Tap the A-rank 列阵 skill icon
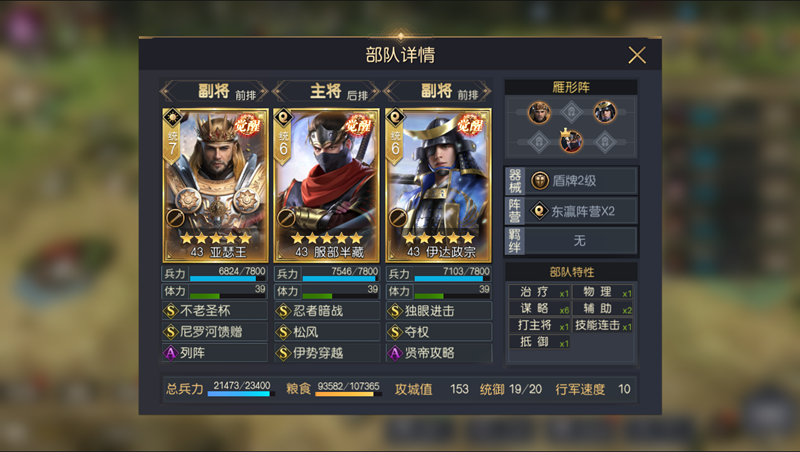The height and width of the screenshot is (452, 800). (170, 353)
